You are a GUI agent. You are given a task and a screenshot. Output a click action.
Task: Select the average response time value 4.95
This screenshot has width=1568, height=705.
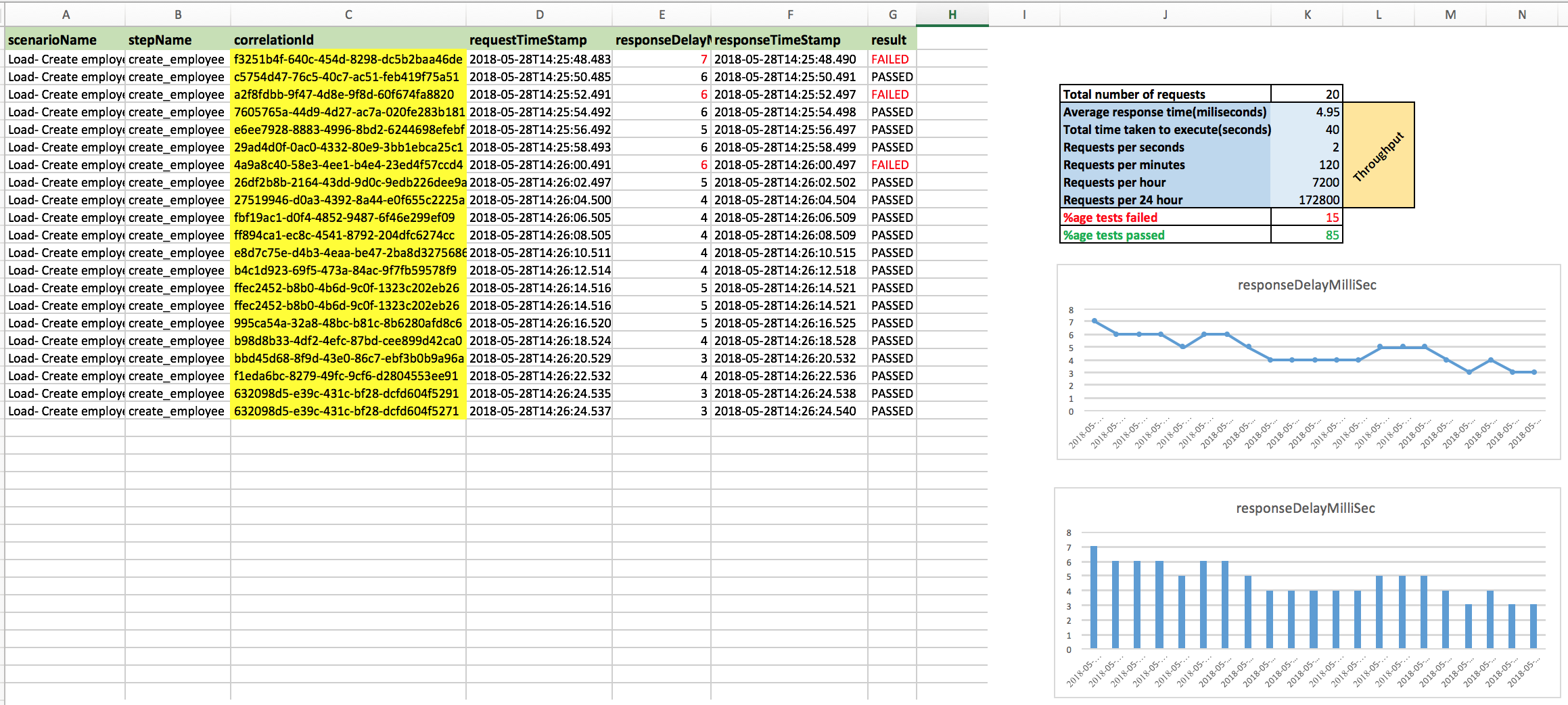tap(1306, 112)
